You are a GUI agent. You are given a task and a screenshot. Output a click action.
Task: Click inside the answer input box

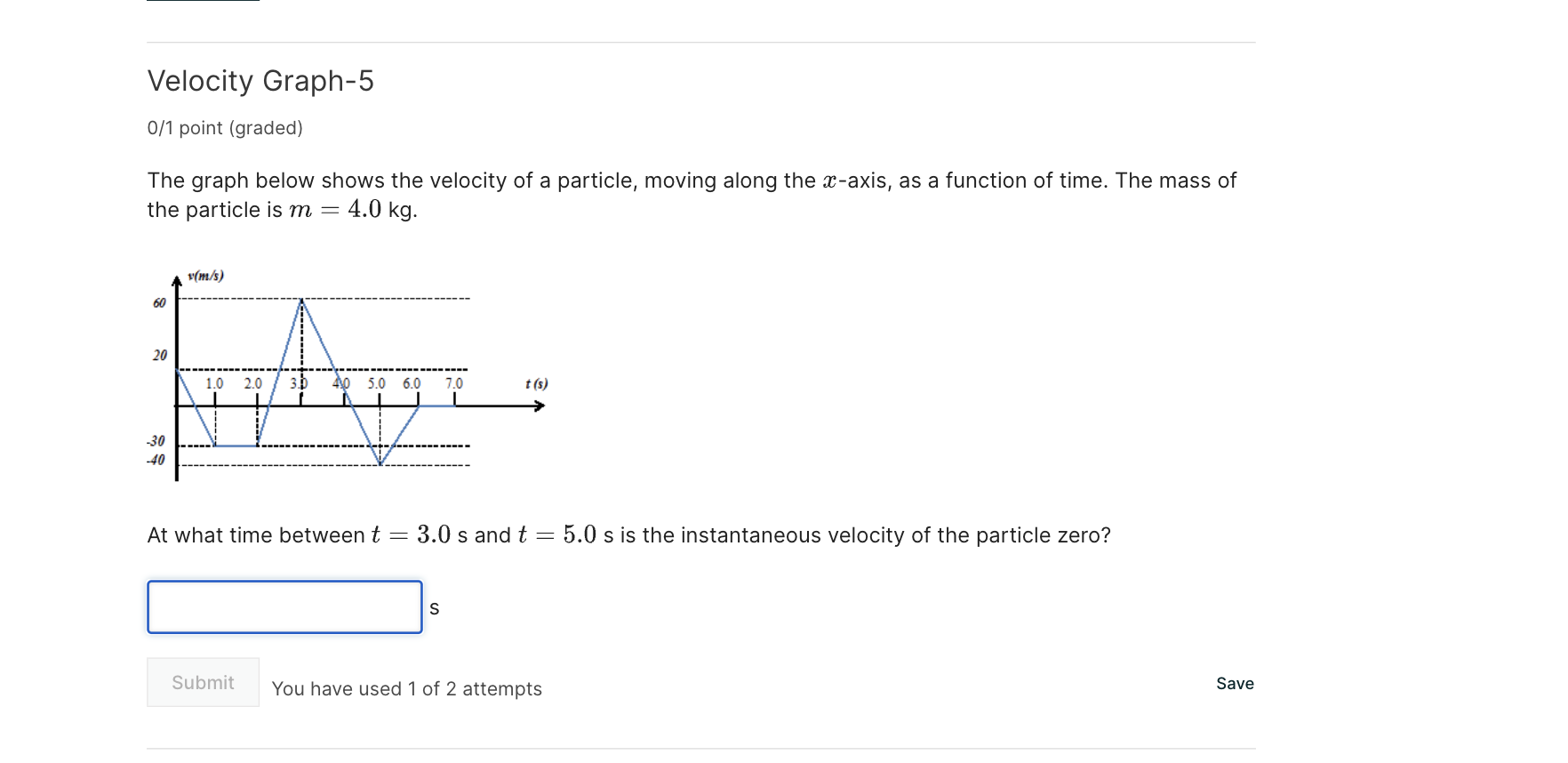[x=284, y=606]
